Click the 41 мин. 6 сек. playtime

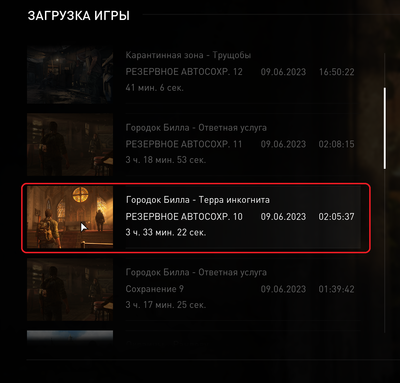tap(154, 88)
